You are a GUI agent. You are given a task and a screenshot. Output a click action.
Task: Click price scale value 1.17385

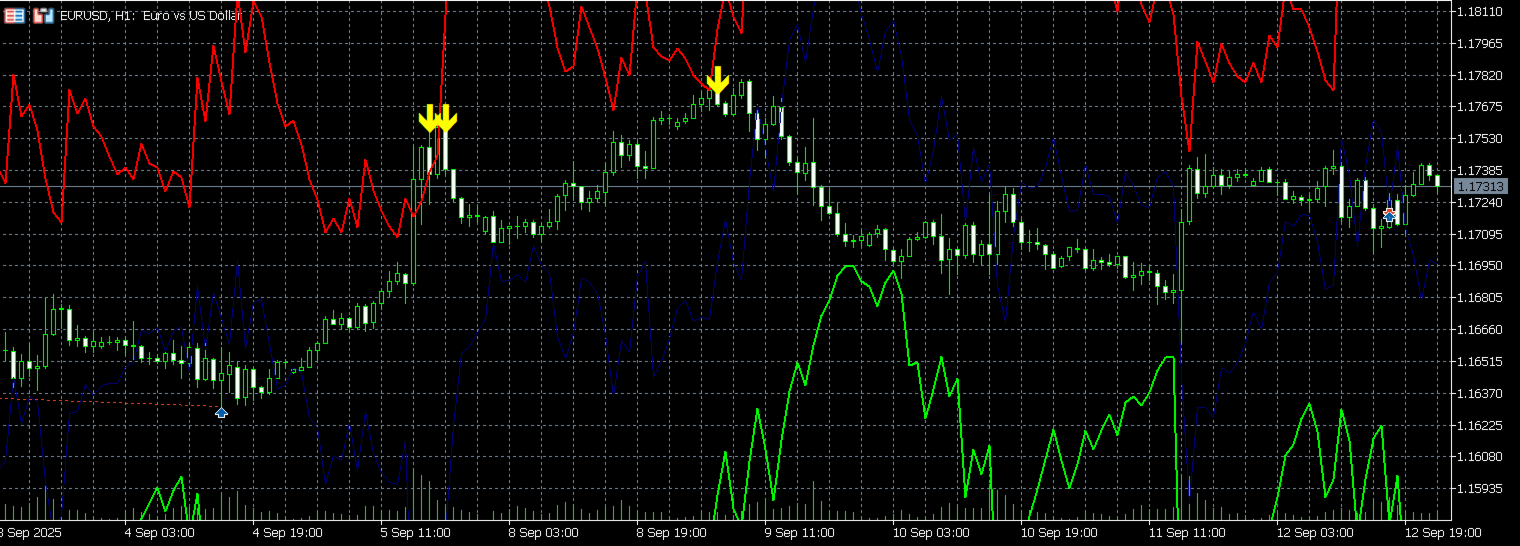pos(1481,171)
